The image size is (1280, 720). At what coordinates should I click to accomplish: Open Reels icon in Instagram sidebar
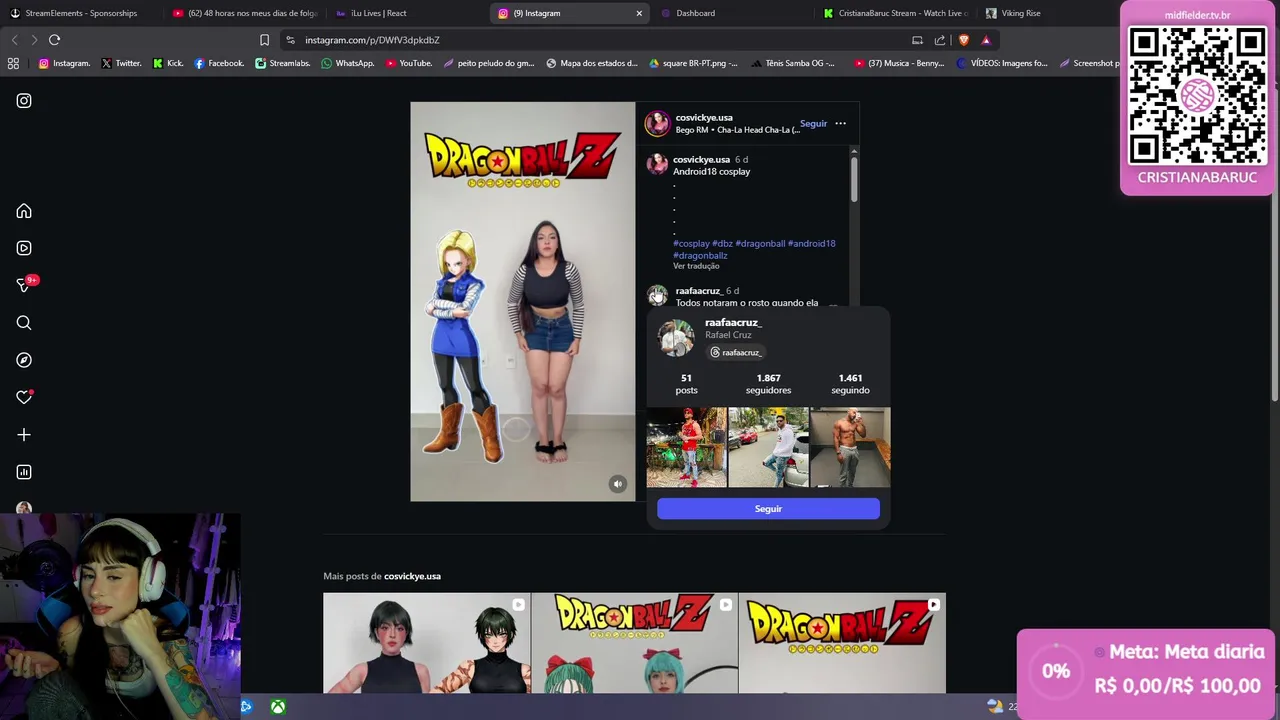[24, 248]
